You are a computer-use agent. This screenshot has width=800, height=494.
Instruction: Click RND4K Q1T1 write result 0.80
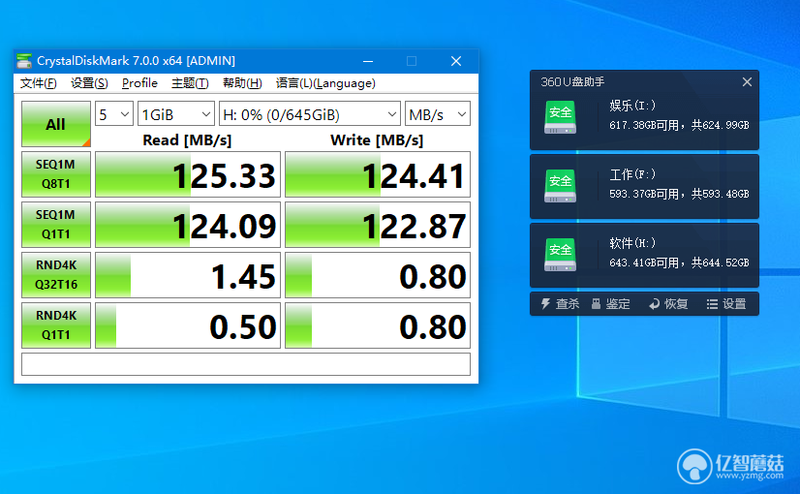click(x=378, y=325)
